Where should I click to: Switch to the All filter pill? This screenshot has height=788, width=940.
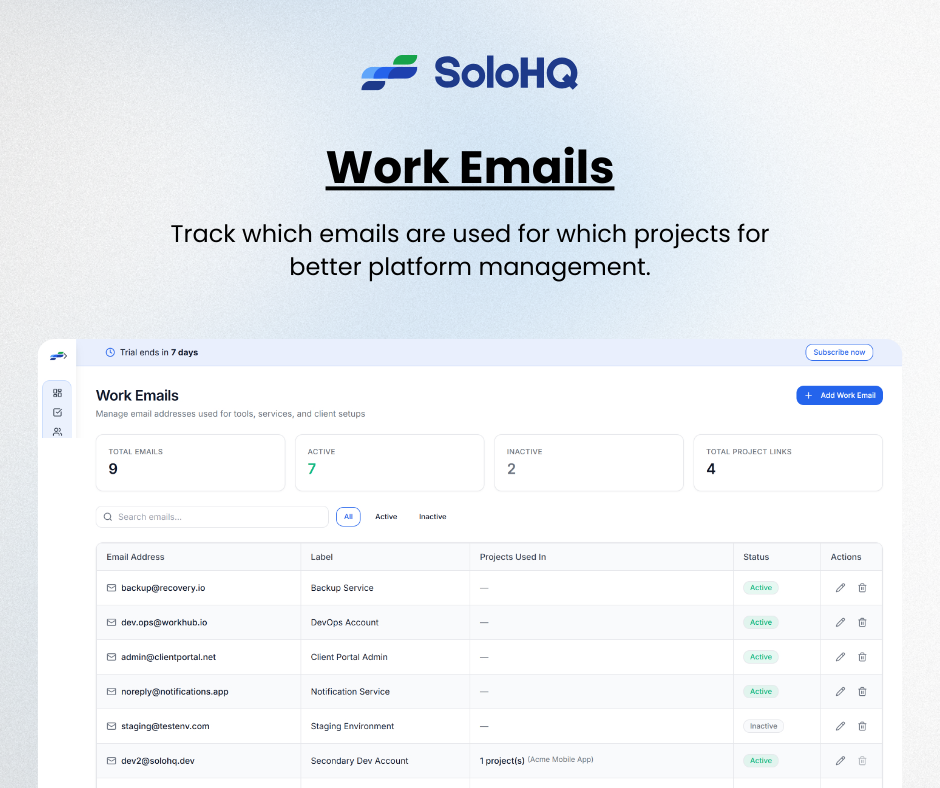tap(348, 516)
